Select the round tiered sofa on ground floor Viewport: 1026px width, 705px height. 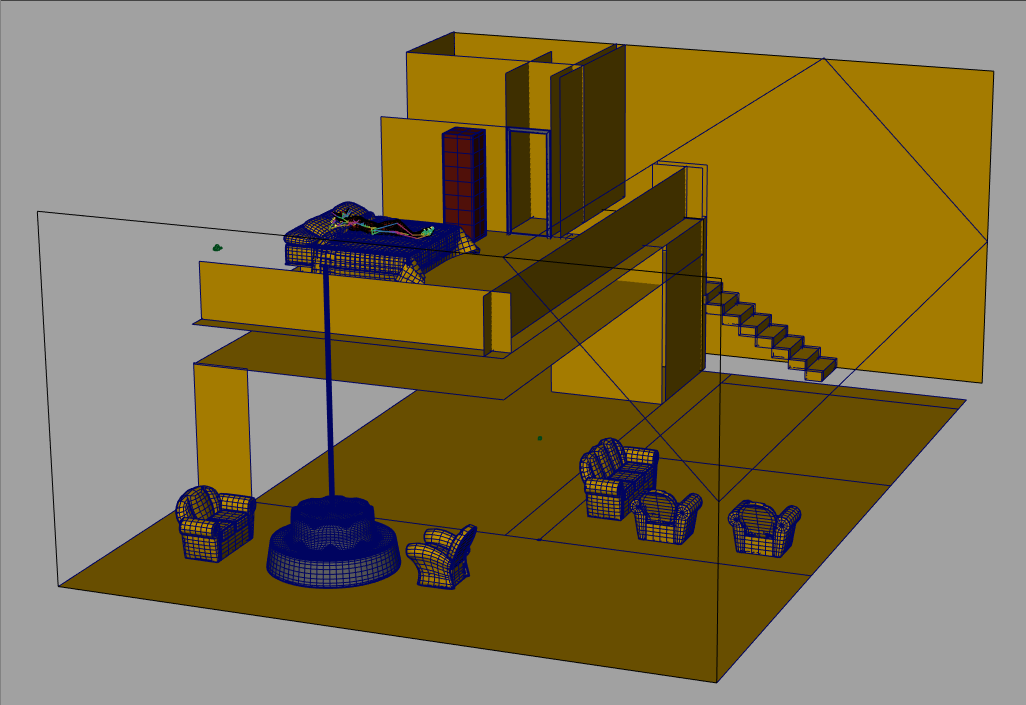(333, 542)
